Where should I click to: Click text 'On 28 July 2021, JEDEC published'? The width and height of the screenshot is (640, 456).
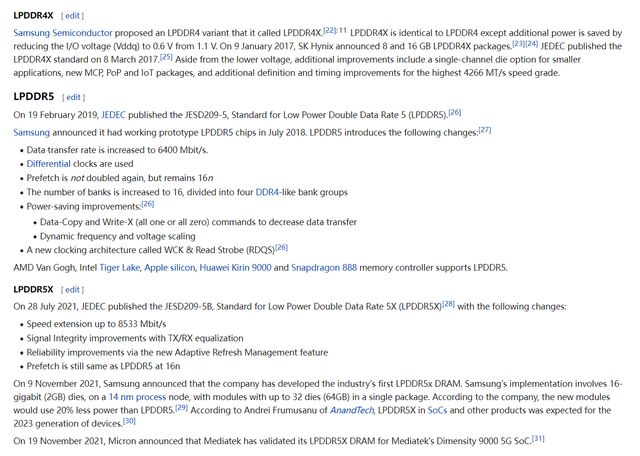point(87,306)
